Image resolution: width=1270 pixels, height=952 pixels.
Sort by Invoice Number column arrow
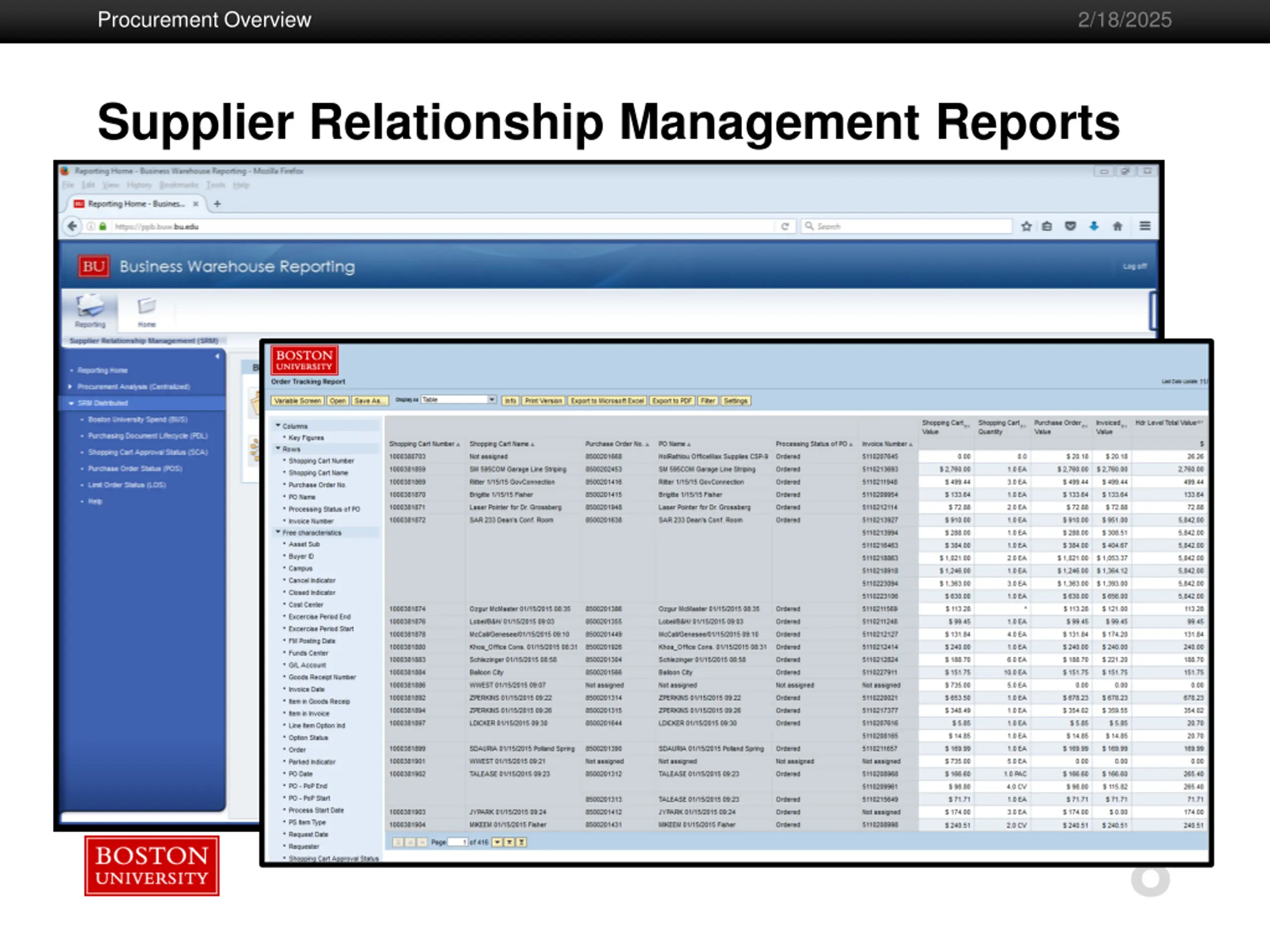[911, 444]
